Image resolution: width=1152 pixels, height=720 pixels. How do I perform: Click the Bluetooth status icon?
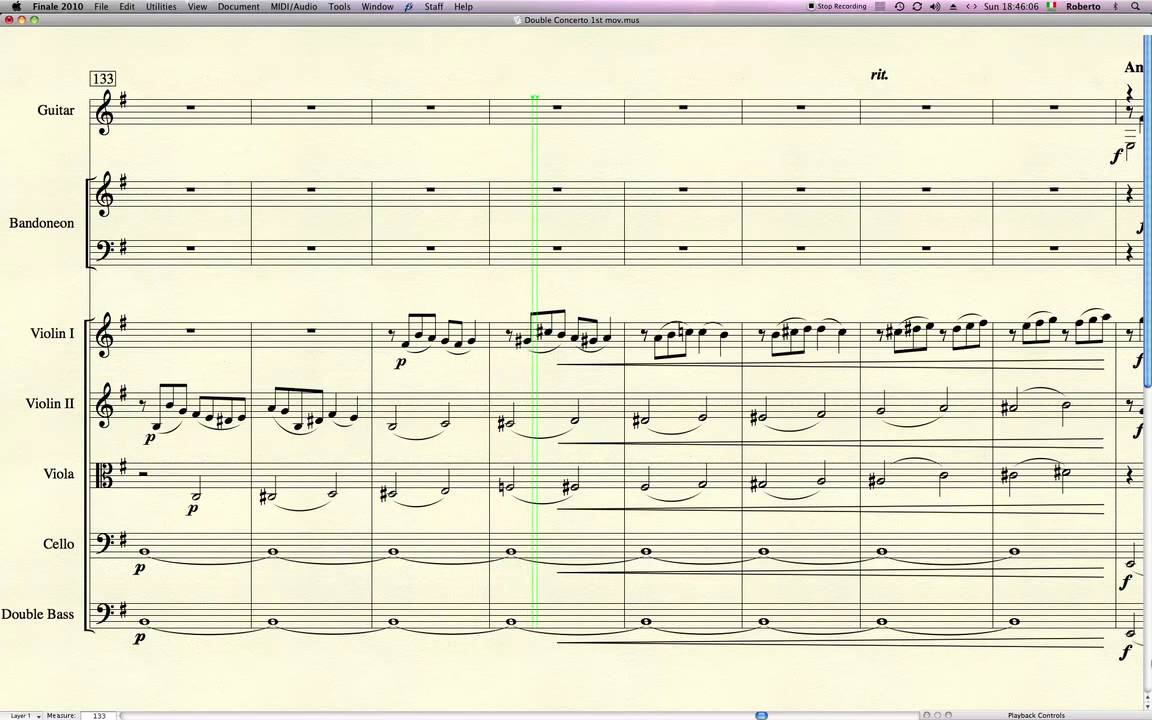1115,7
